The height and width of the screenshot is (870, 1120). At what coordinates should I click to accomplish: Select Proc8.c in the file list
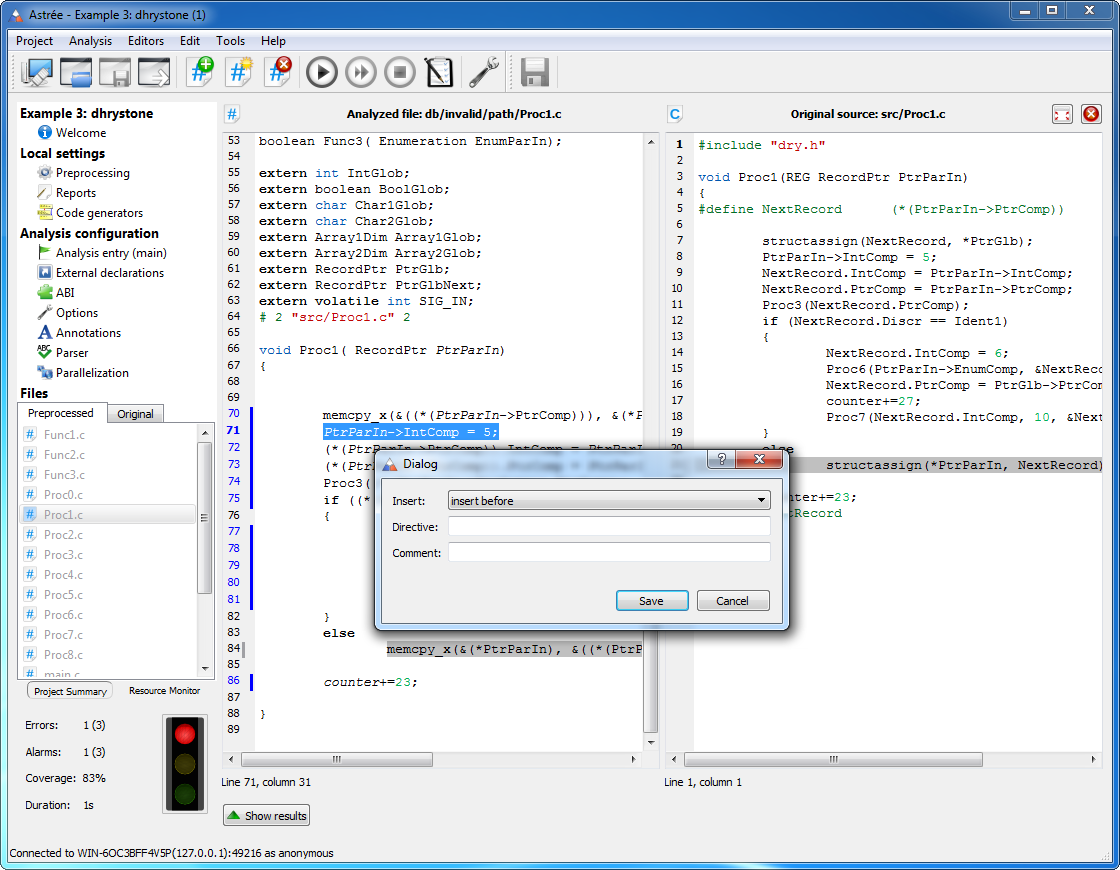tap(108, 654)
